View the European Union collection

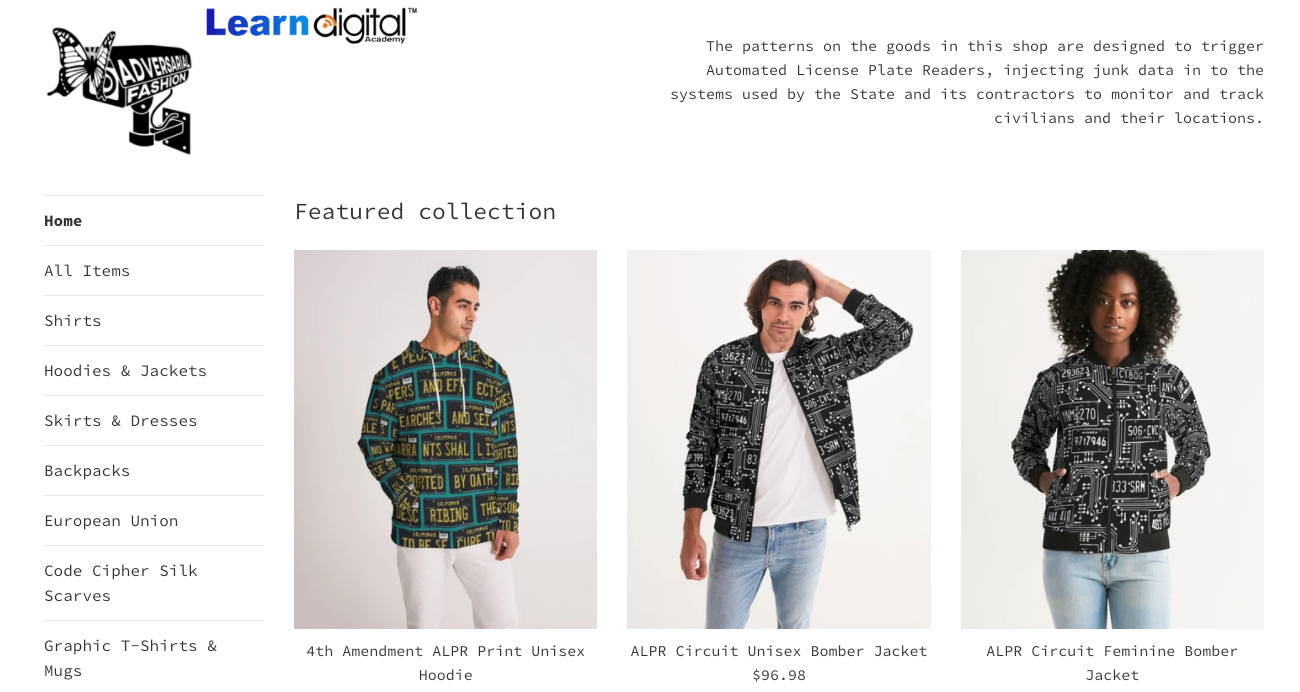[111, 521]
